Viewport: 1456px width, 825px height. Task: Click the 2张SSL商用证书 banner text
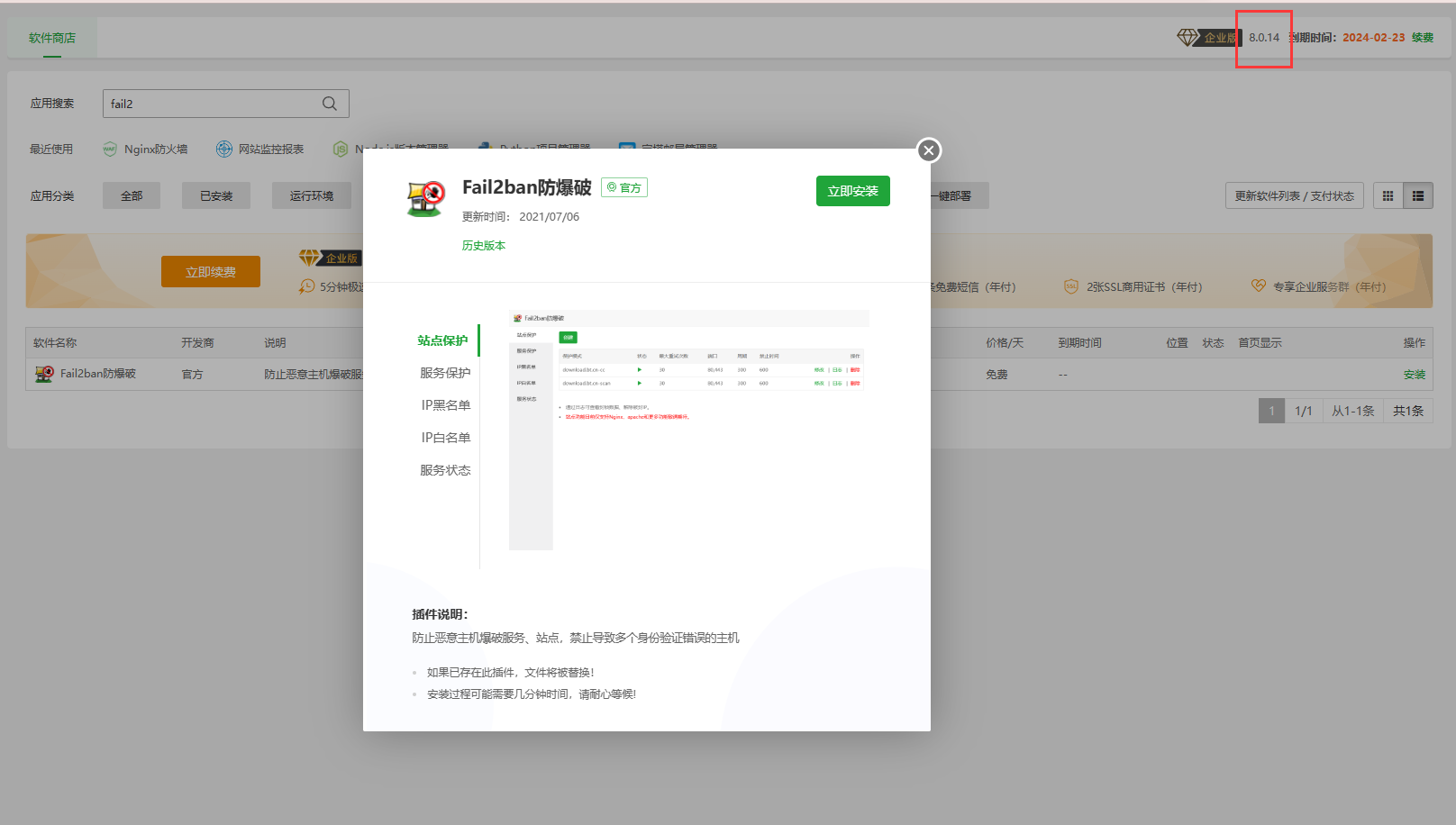coord(1144,287)
